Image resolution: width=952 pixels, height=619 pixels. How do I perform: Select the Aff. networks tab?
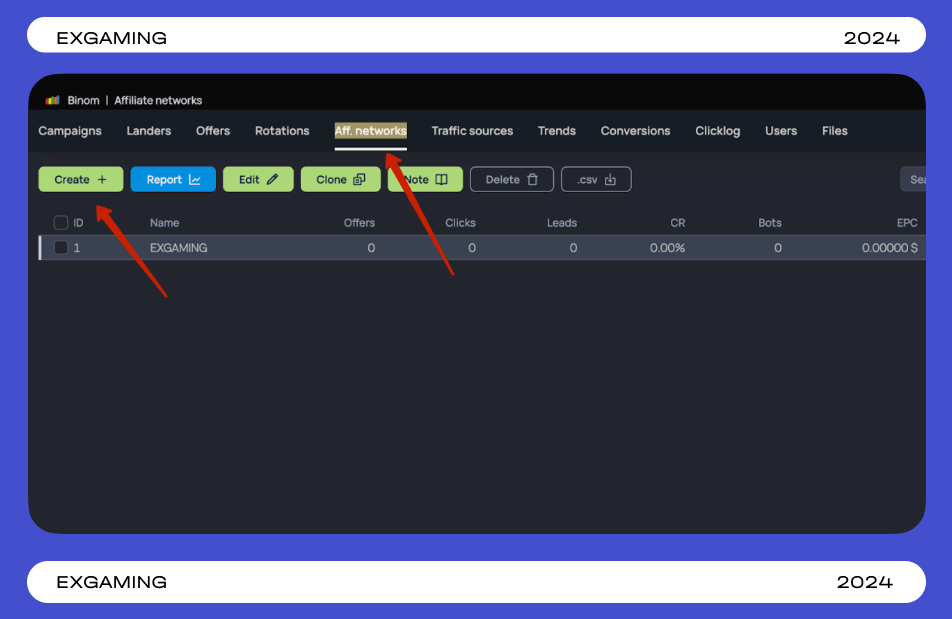(x=371, y=131)
